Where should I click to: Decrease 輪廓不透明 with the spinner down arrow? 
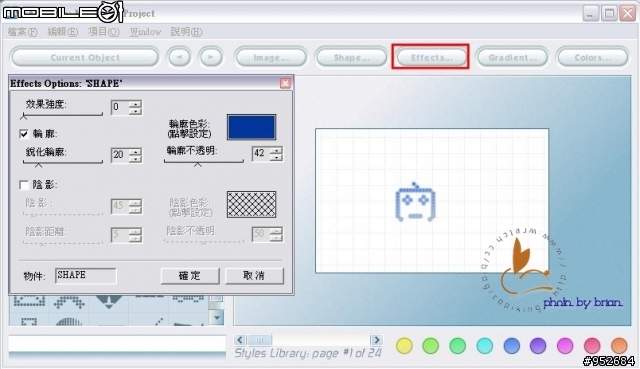click(x=276, y=157)
